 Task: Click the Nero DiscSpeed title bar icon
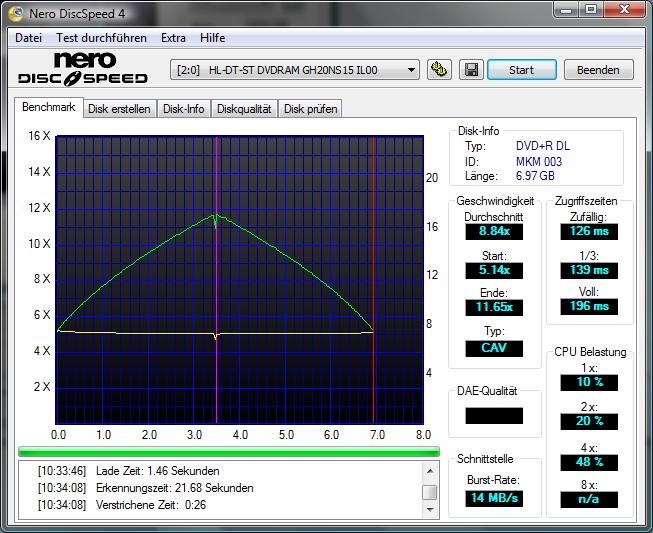(16, 13)
